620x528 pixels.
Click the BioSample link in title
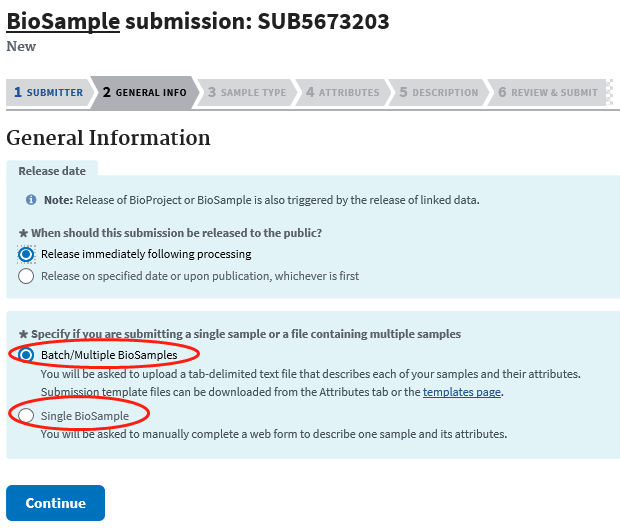(x=63, y=21)
